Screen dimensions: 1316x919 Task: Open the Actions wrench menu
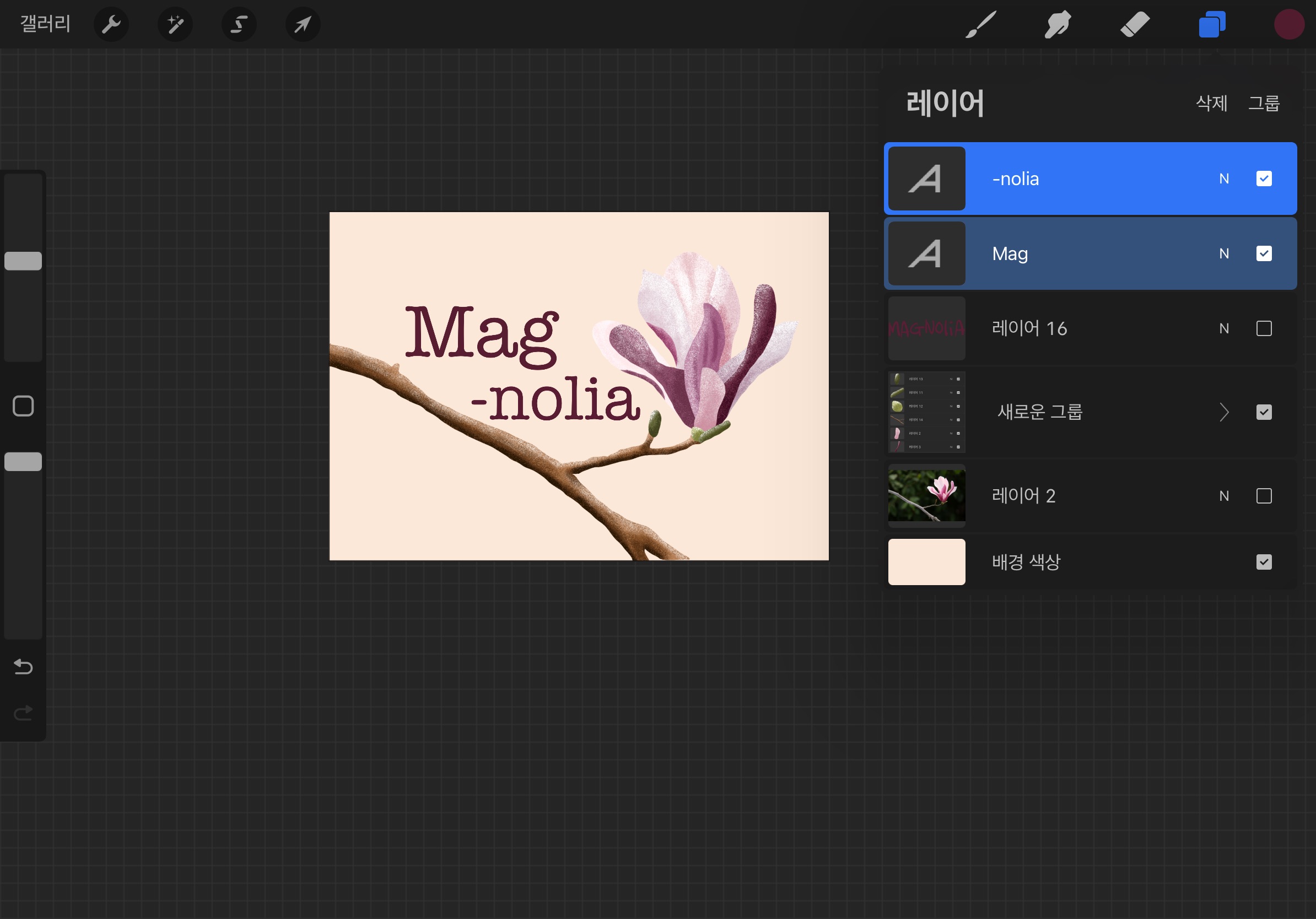click(111, 25)
